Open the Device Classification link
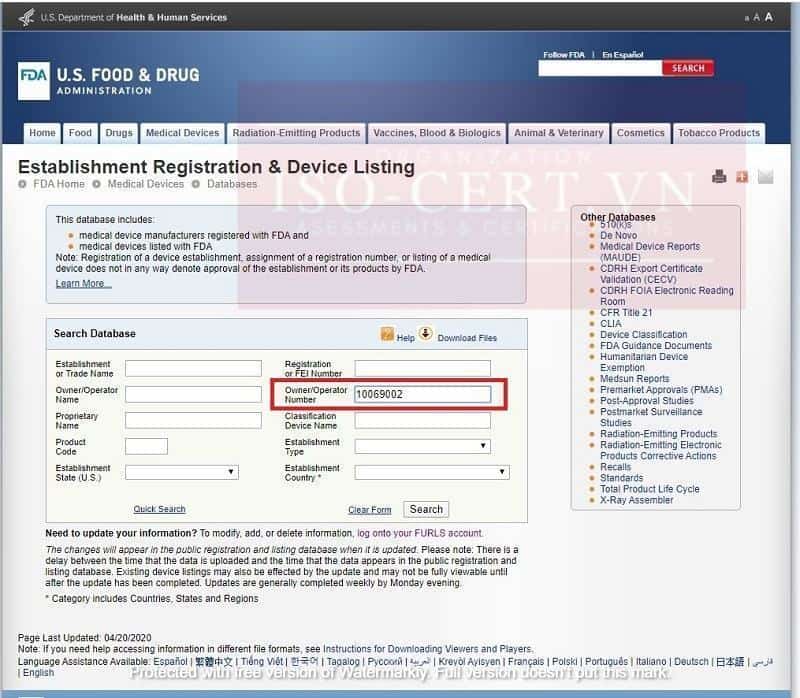The height and width of the screenshot is (698, 800). (643, 335)
